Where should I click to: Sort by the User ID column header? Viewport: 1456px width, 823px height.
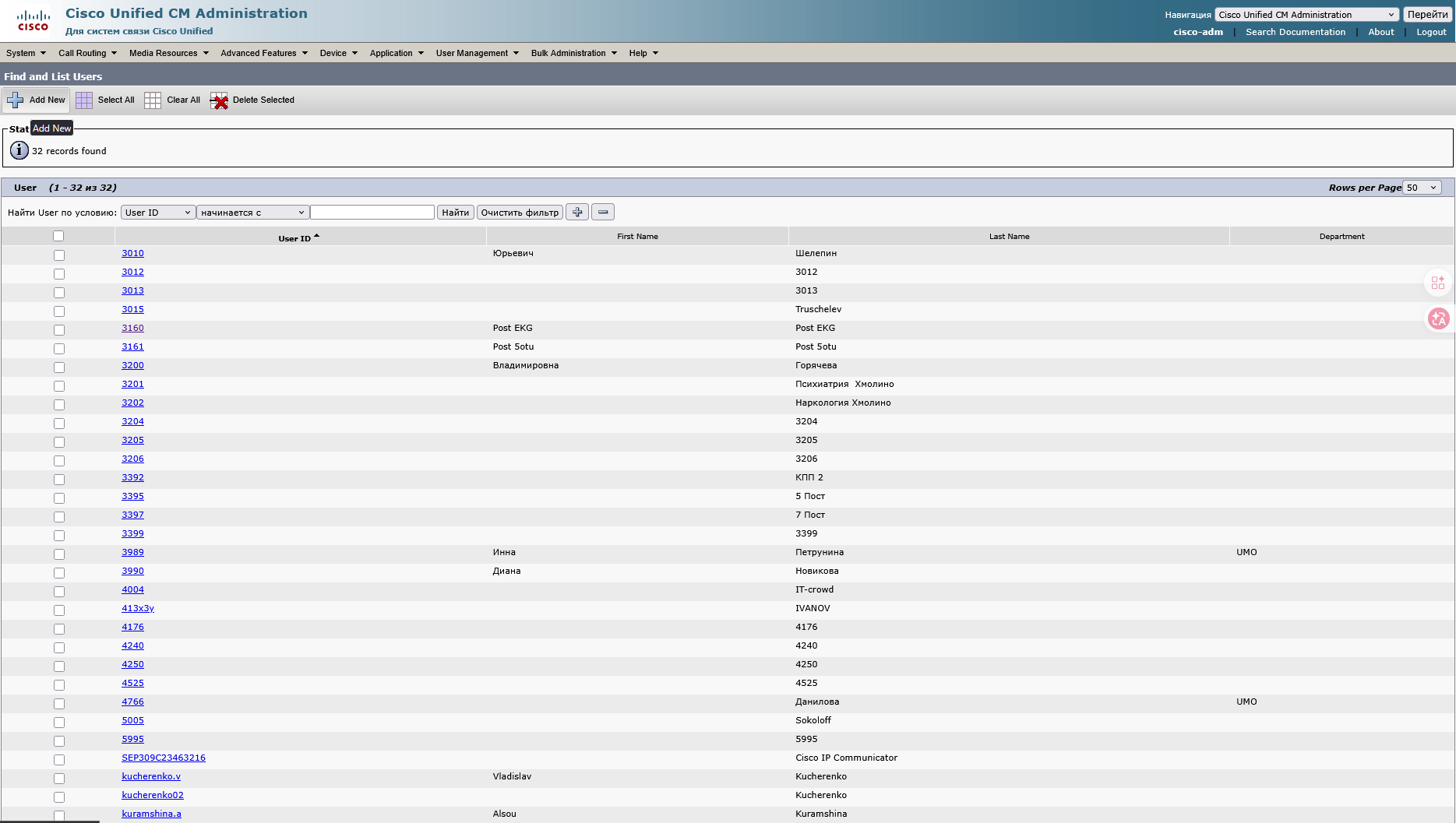(294, 238)
